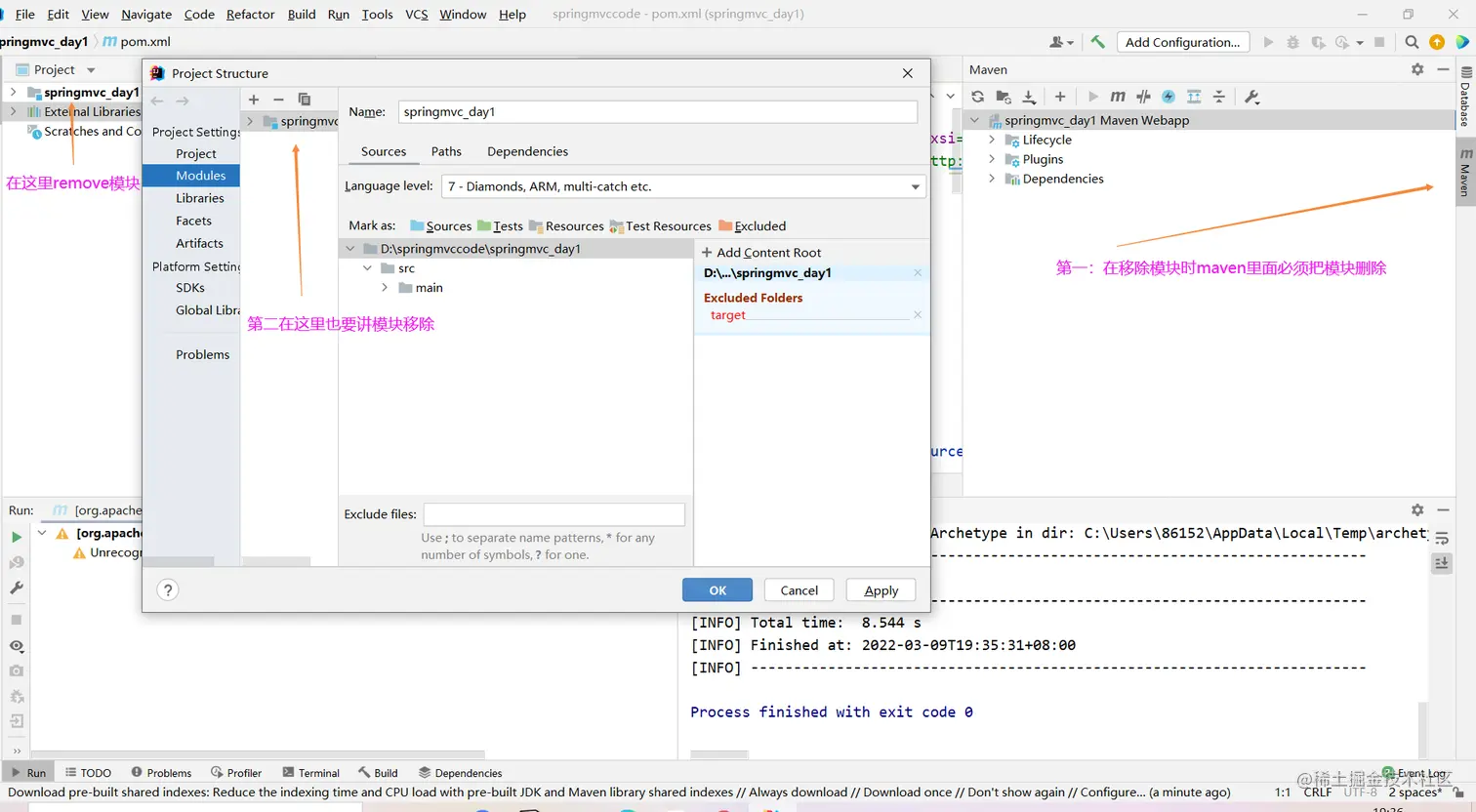The height and width of the screenshot is (812, 1476).
Task: Mark folder as Tests
Action: point(500,225)
